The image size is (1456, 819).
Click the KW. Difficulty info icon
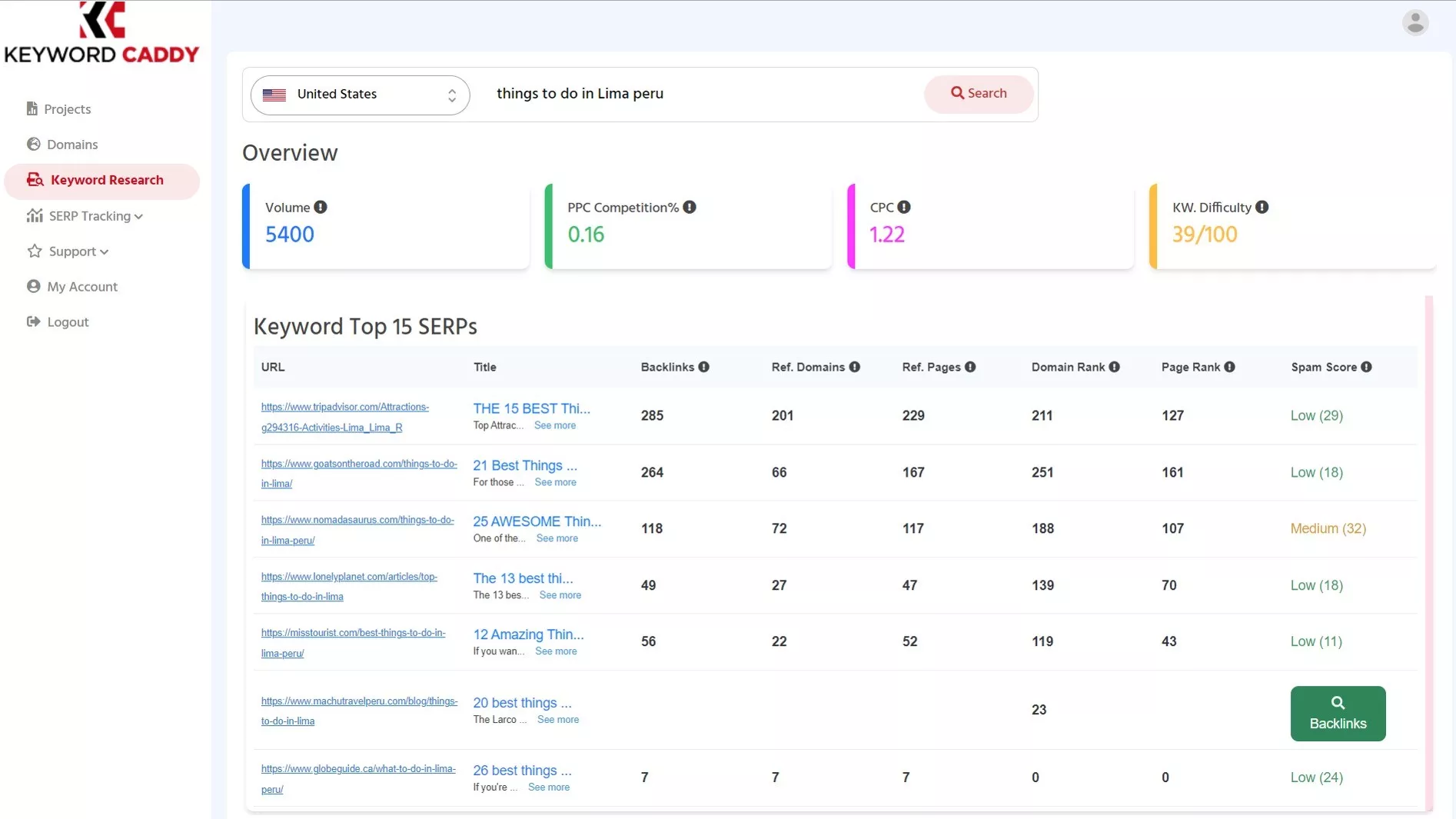(1262, 208)
